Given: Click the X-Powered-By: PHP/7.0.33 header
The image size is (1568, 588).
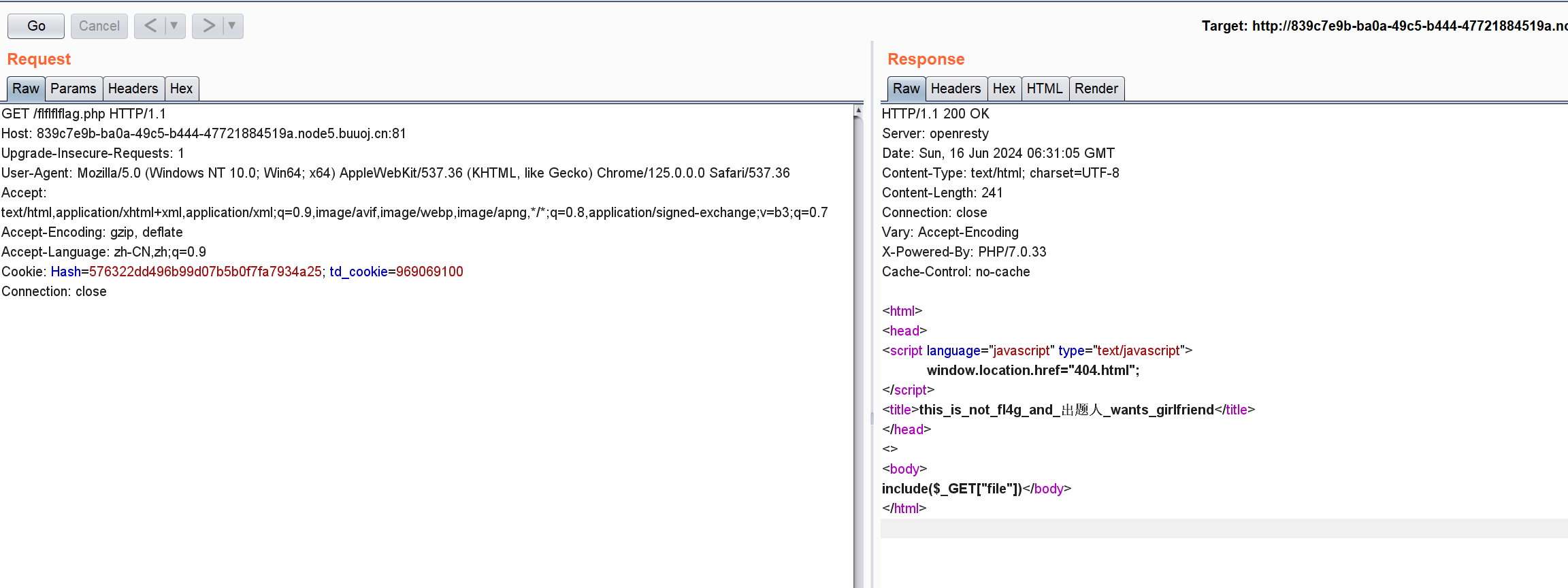Looking at the screenshot, I should tap(964, 252).
